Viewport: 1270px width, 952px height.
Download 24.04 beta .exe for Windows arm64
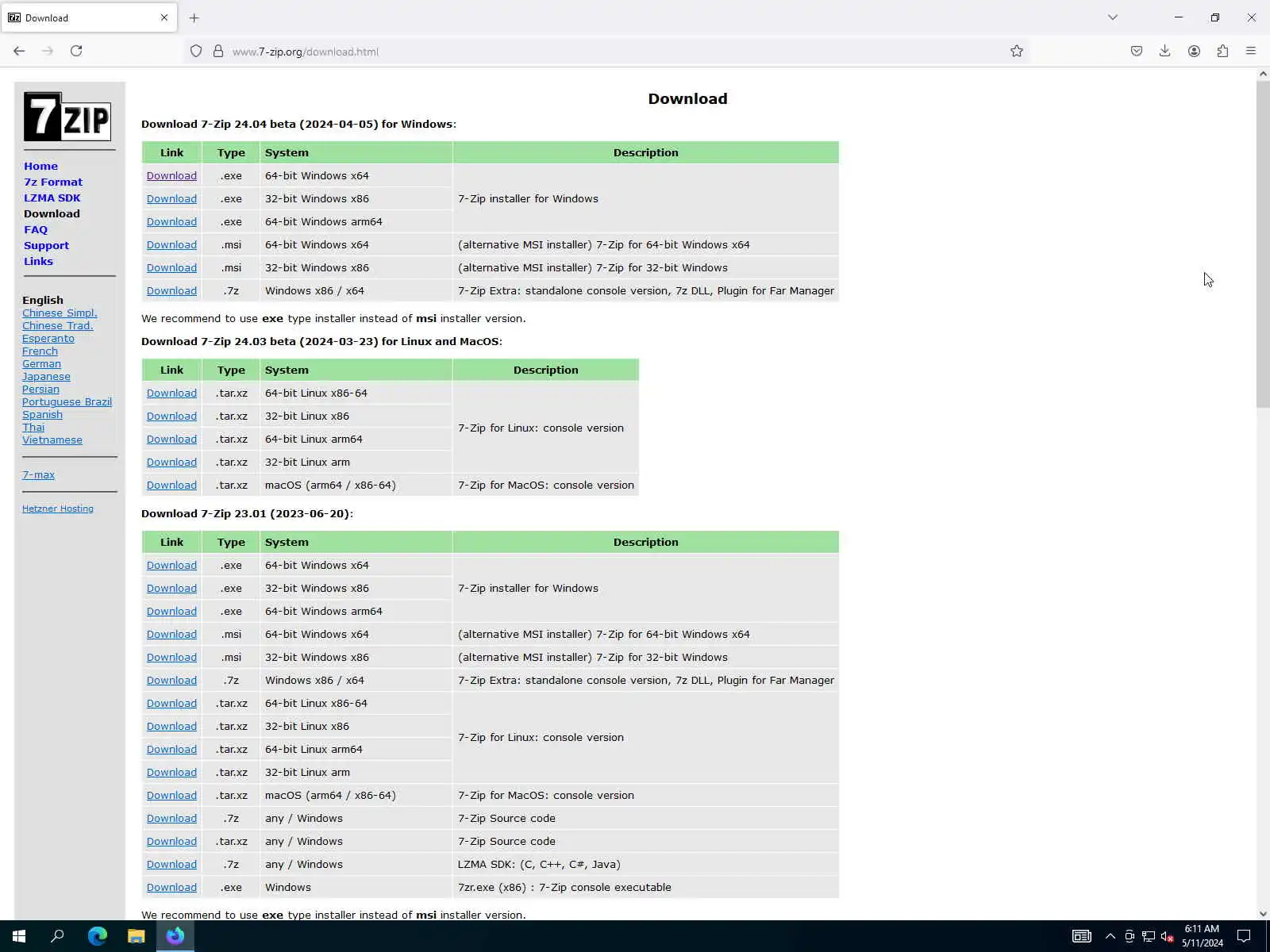tap(171, 221)
